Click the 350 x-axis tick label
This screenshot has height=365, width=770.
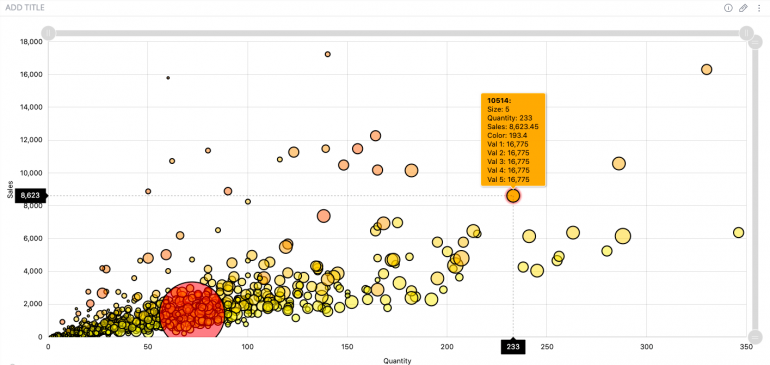746,347
